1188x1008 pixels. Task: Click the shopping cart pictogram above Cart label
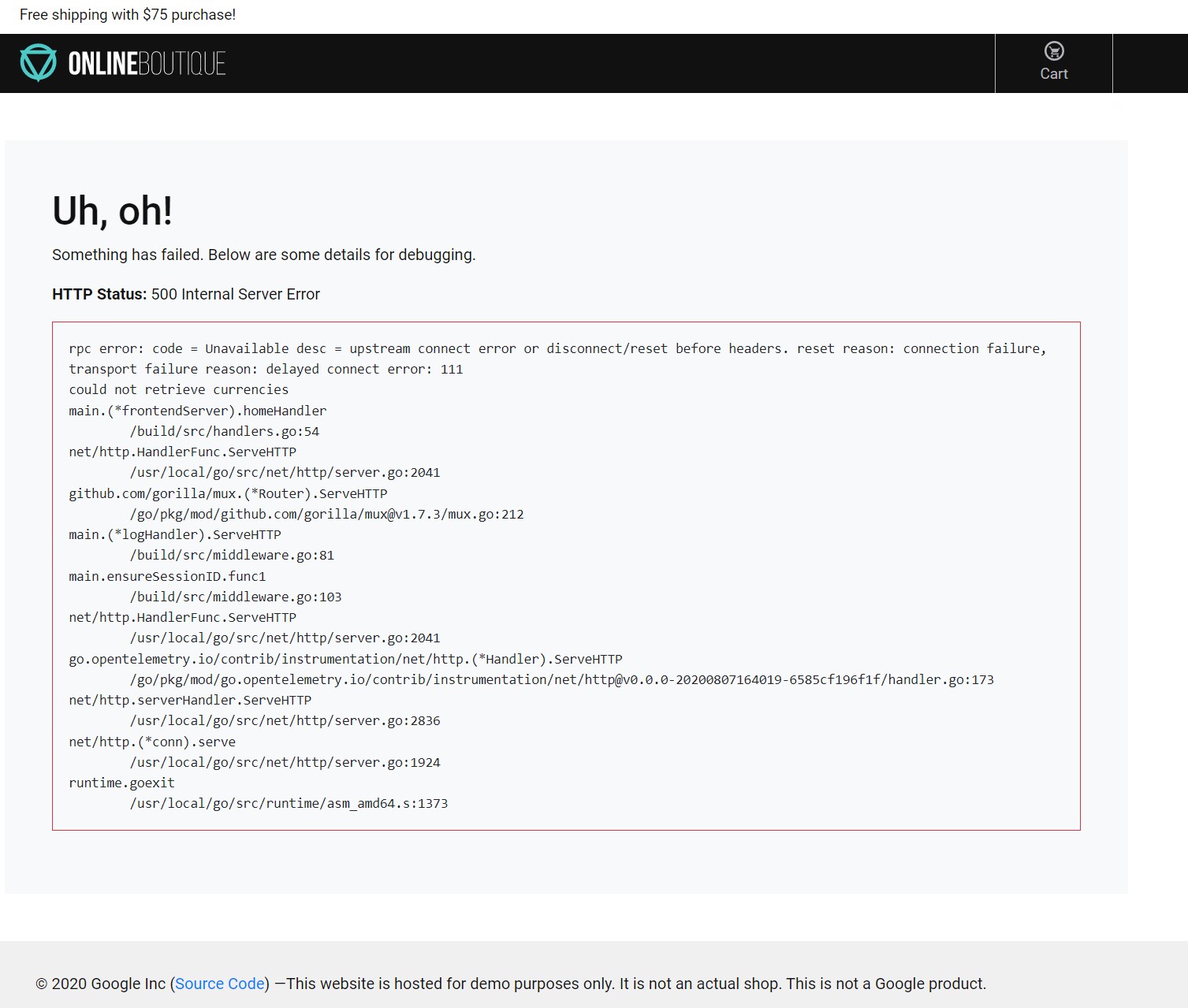pos(1053,51)
